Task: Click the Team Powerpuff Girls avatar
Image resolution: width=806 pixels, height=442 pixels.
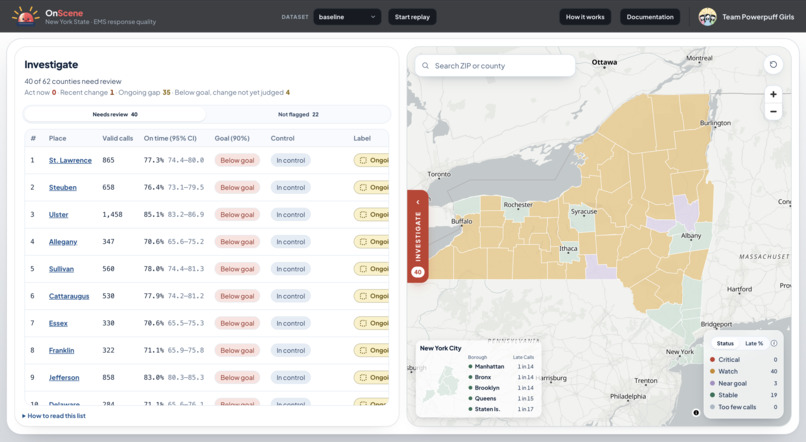Action: point(707,17)
